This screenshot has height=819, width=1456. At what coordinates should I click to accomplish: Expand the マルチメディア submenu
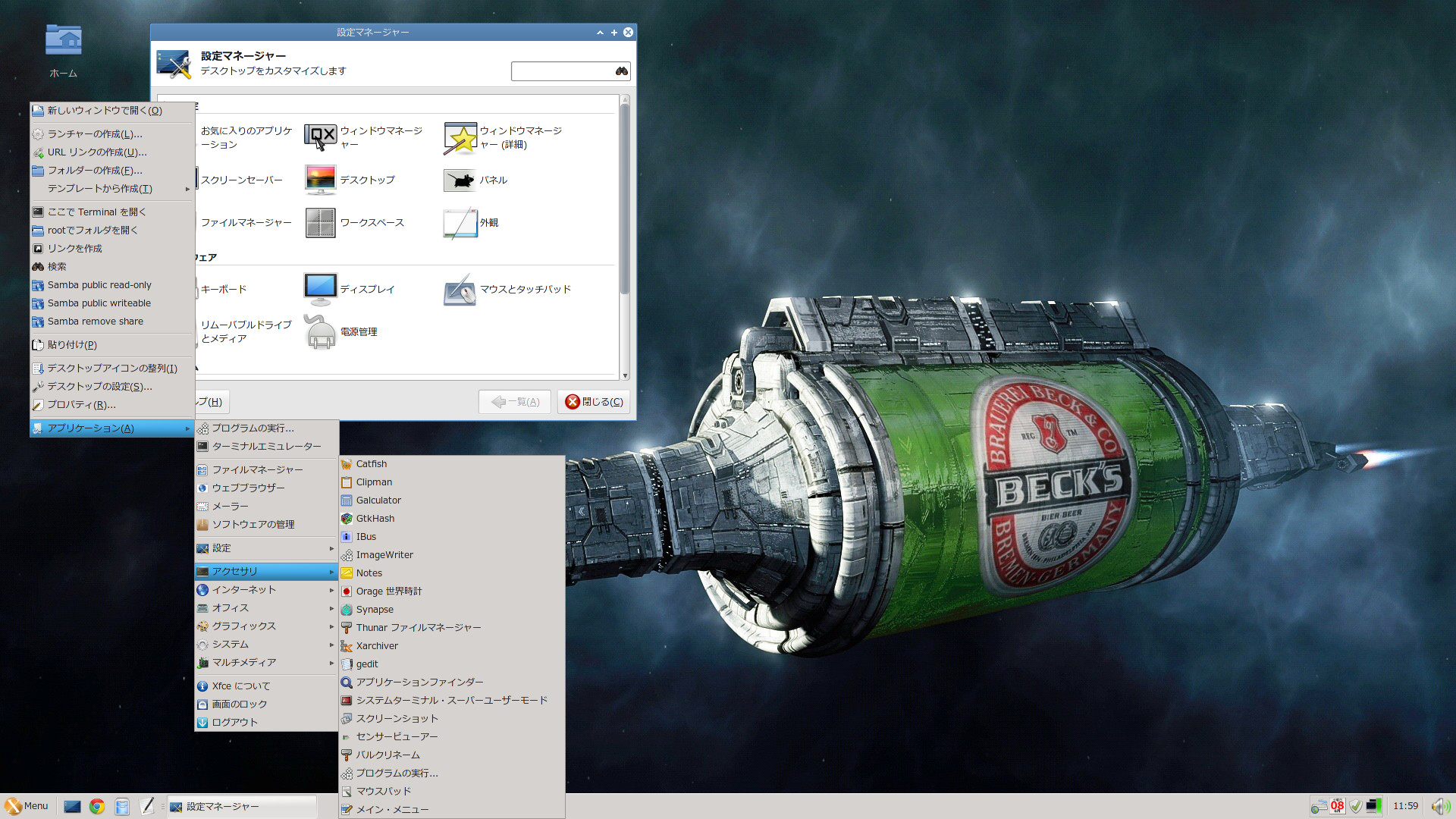pos(266,663)
